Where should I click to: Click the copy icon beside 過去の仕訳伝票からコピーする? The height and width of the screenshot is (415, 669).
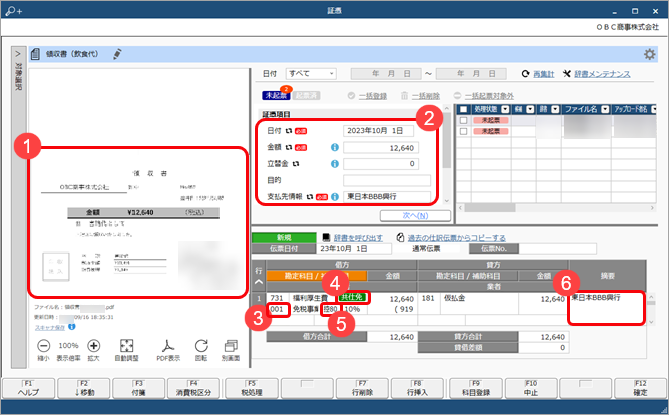tap(400, 237)
